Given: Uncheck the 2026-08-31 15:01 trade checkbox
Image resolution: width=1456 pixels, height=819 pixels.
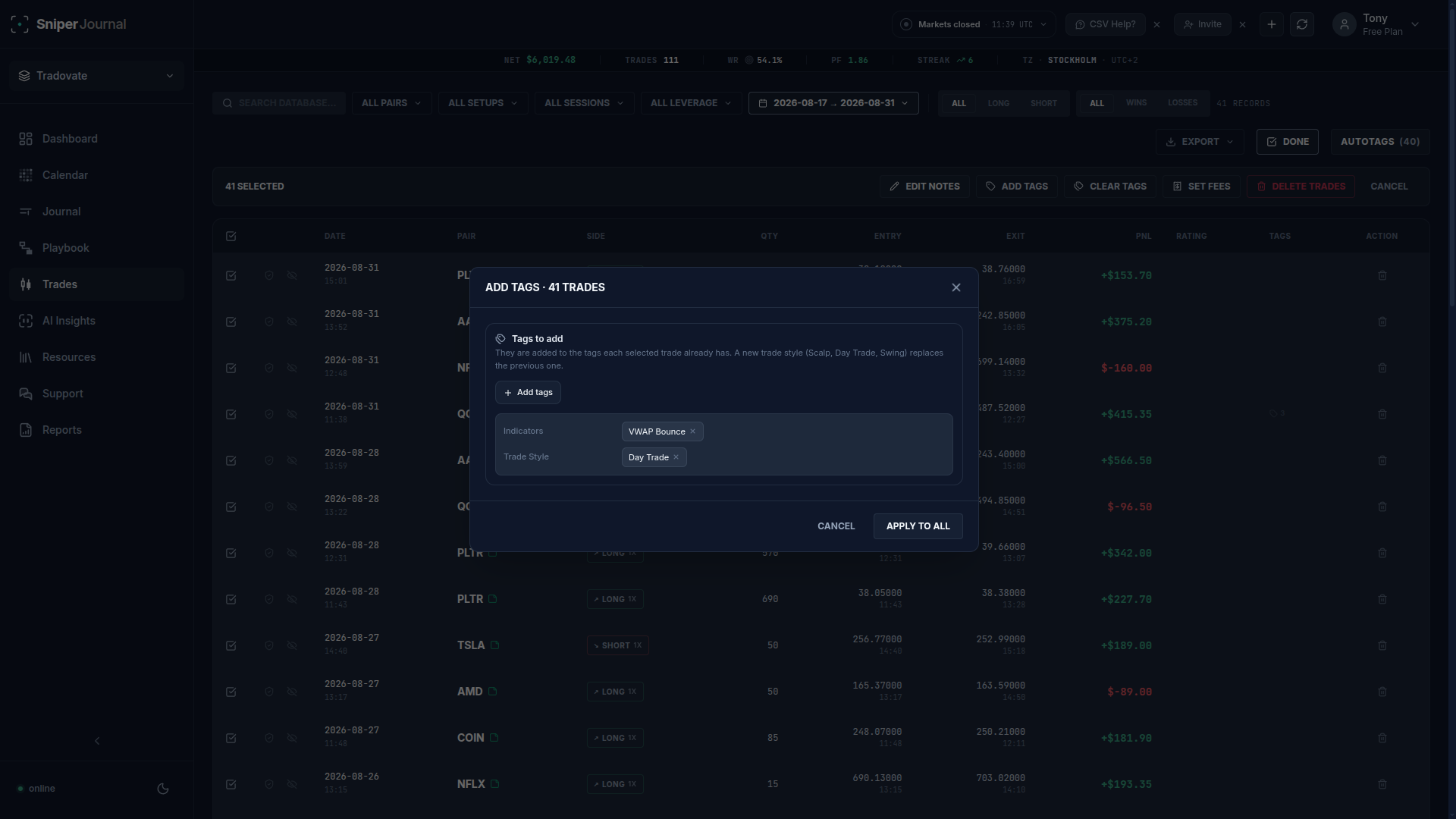Looking at the screenshot, I should (x=231, y=275).
